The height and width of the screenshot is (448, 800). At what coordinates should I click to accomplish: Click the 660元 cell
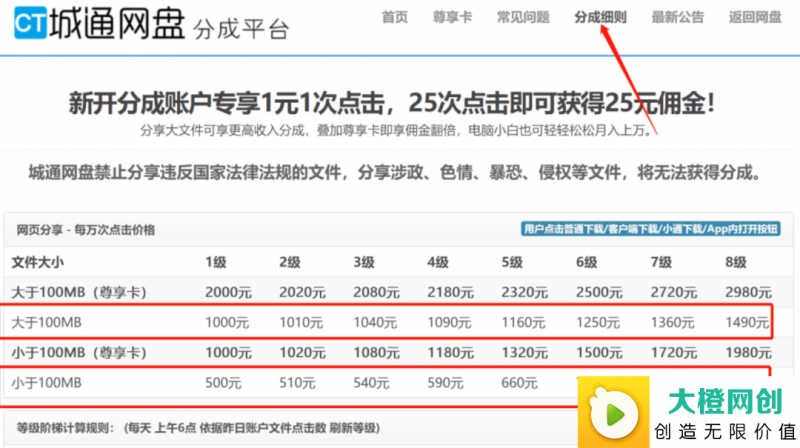[x=519, y=383]
